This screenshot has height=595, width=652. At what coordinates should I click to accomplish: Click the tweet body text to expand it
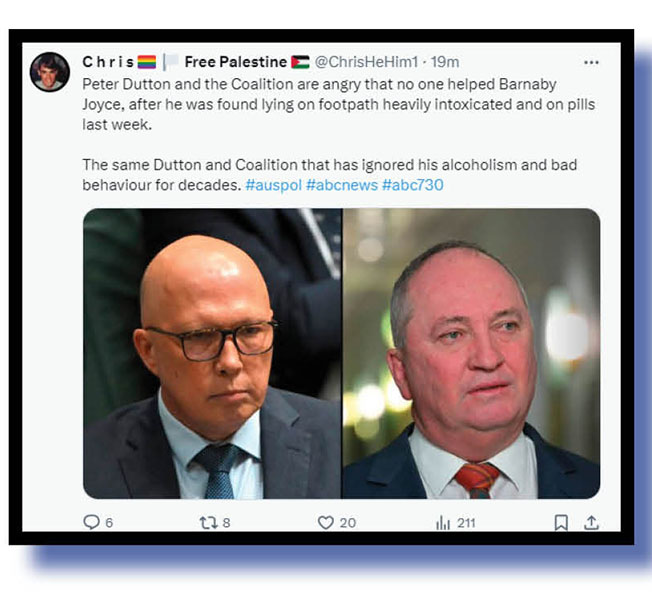338,134
